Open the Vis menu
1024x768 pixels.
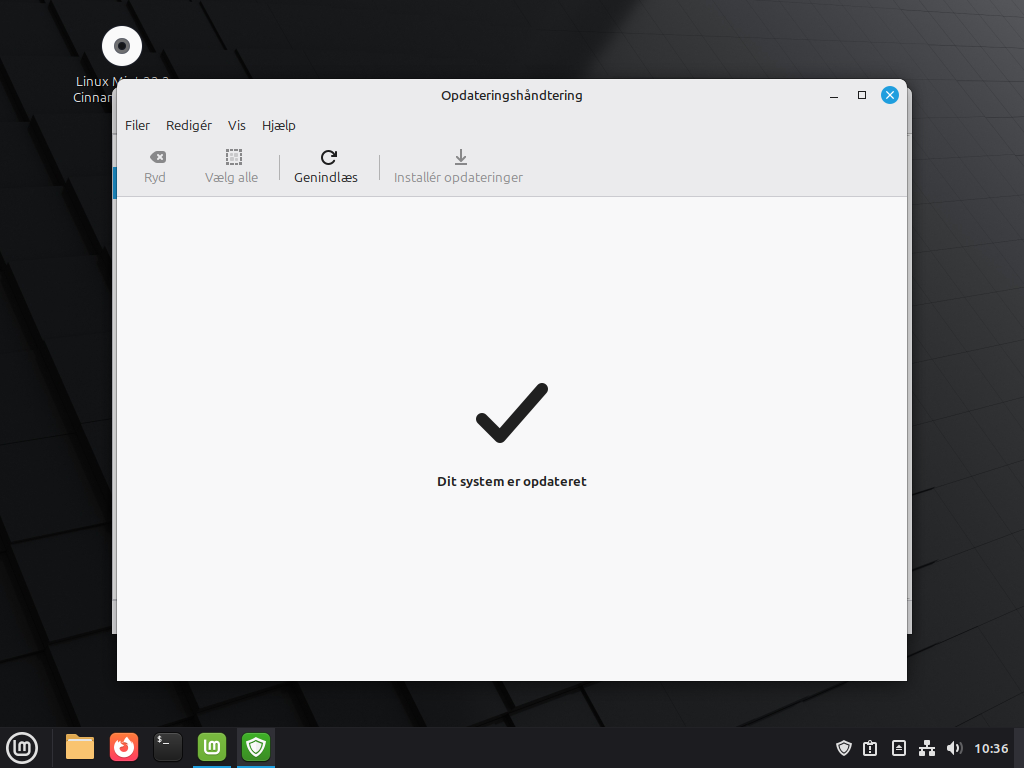(236, 125)
